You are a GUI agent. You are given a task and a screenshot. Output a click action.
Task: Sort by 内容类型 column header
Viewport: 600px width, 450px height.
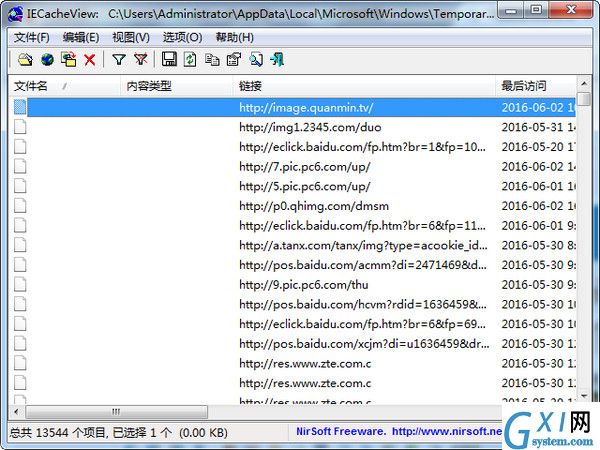click(177, 86)
